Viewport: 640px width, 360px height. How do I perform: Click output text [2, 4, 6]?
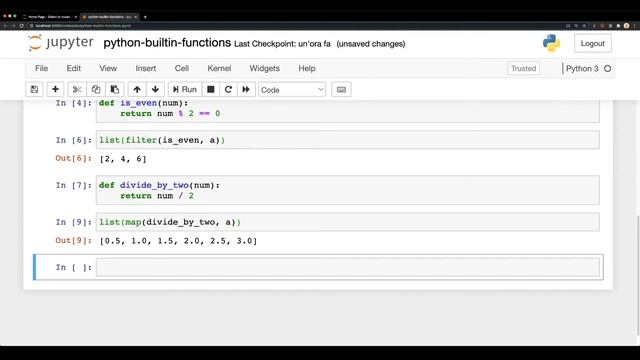click(x=123, y=159)
